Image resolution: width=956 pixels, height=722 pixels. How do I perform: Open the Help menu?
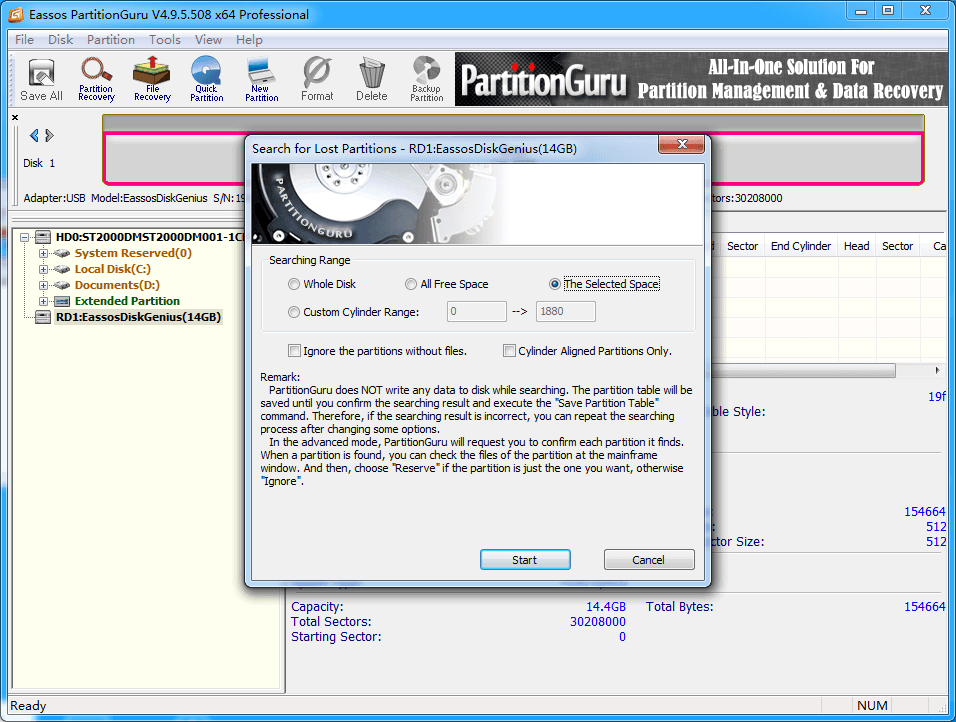click(249, 40)
